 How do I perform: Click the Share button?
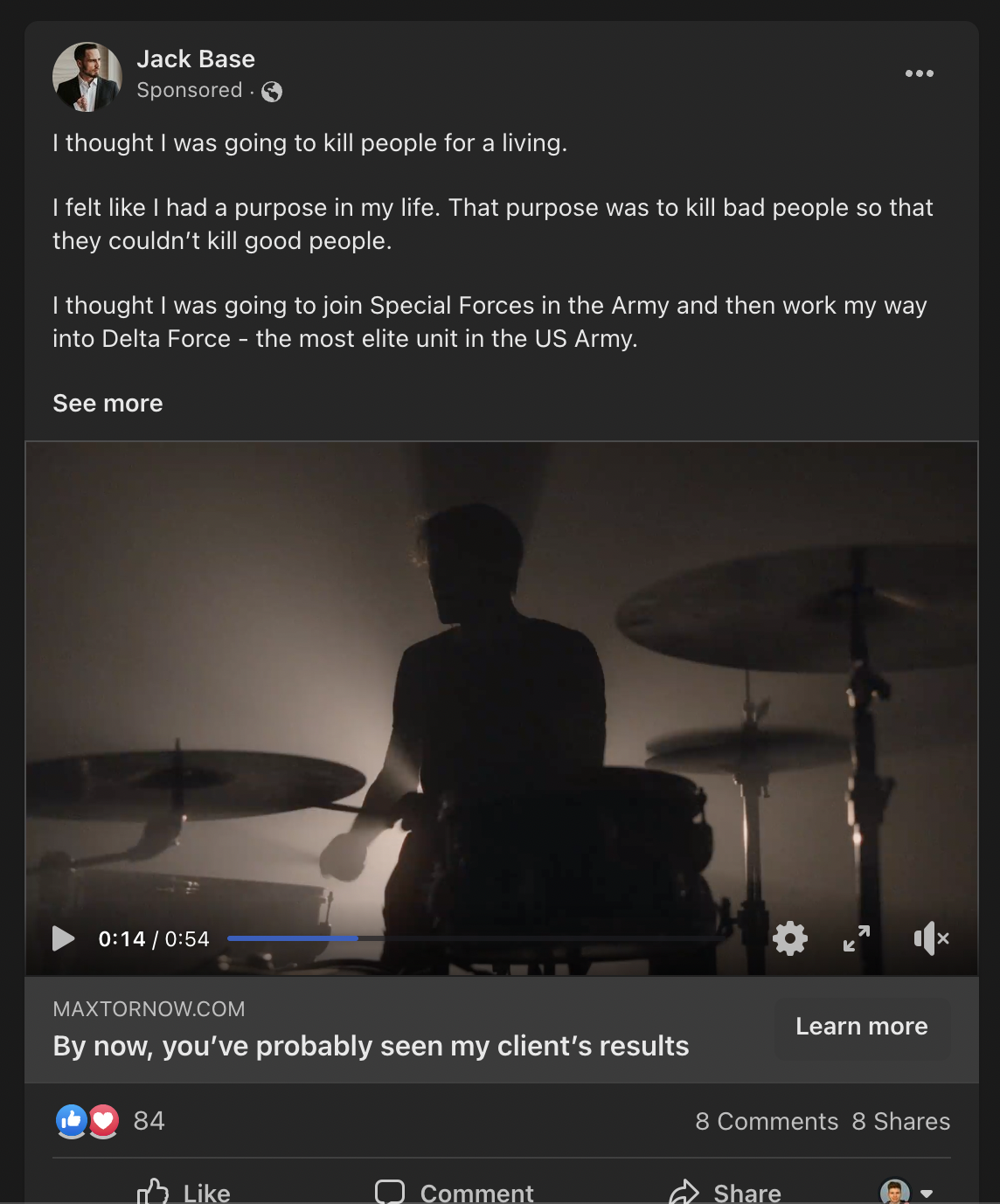(x=725, y=1191)
